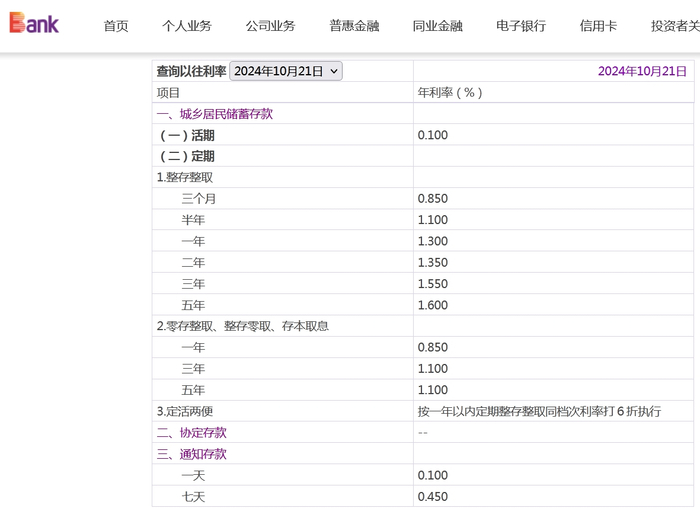Screen dimensions: 700x508
Task: Click the 半年 row label
Action: tap(193, 220)
